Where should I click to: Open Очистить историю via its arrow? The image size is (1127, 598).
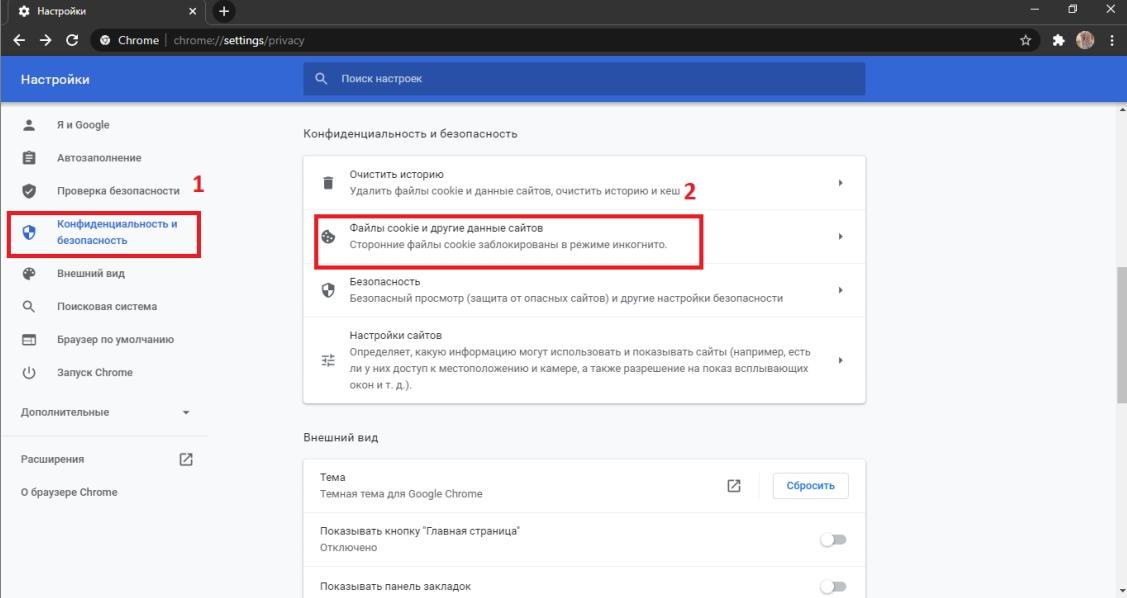840,183
